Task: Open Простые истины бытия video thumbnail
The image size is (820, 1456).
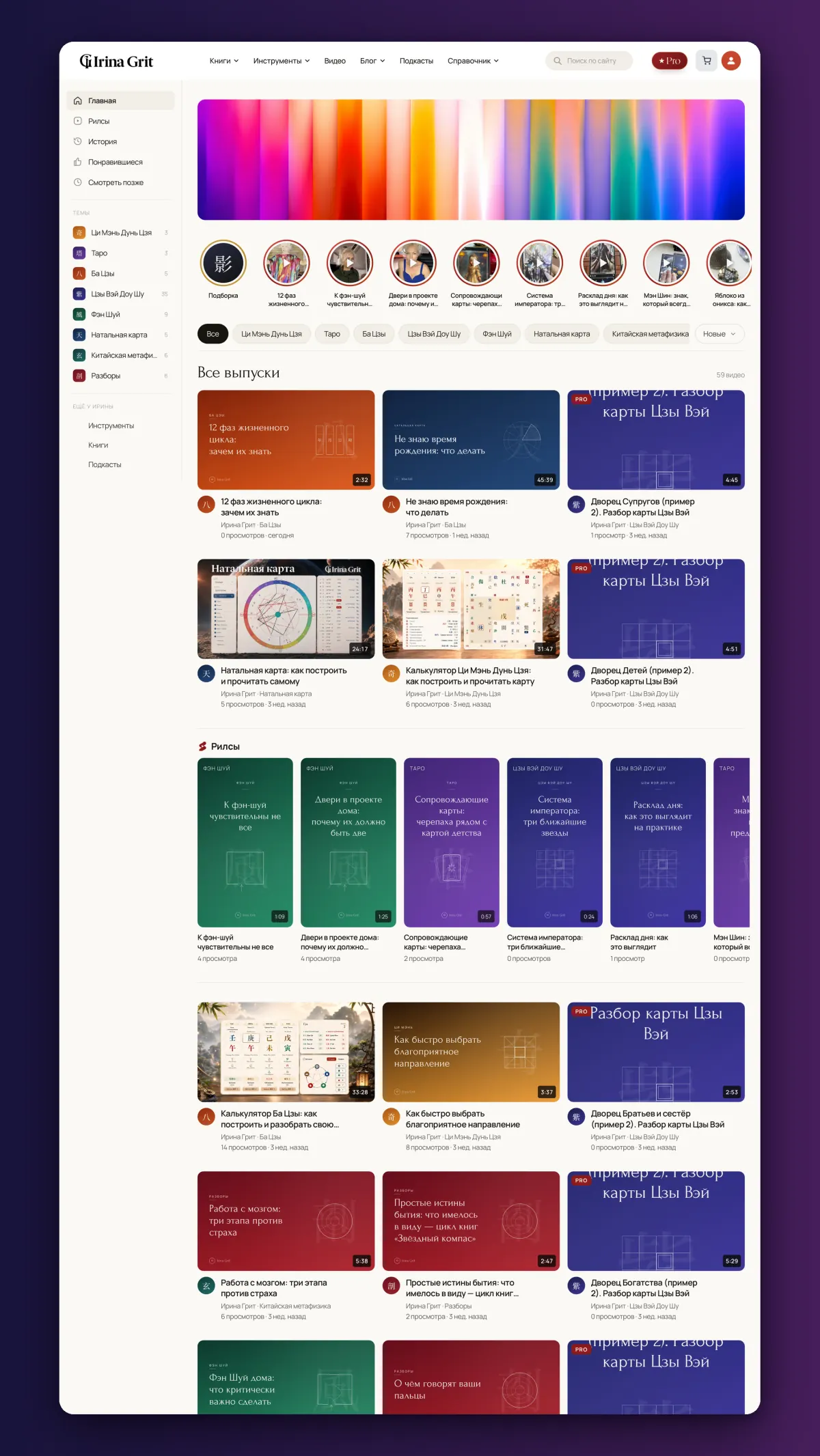Action: click(x=471, y=1221)
